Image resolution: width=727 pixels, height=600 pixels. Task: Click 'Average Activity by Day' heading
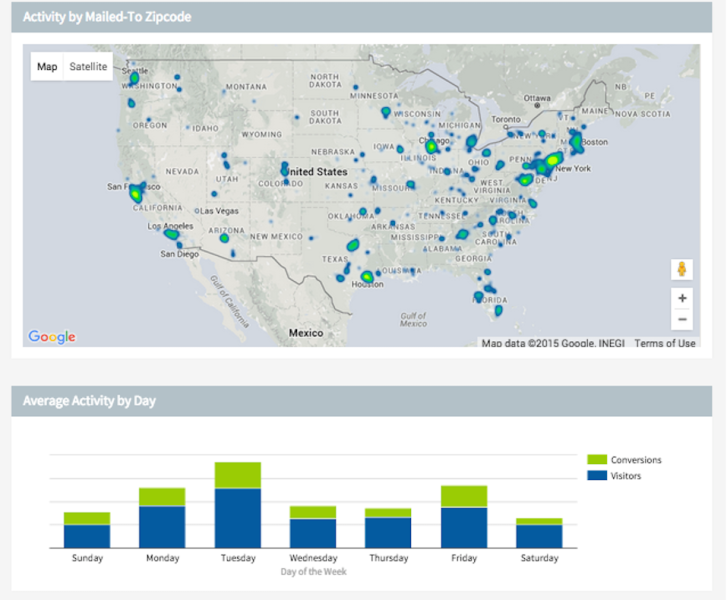[89, 401]
